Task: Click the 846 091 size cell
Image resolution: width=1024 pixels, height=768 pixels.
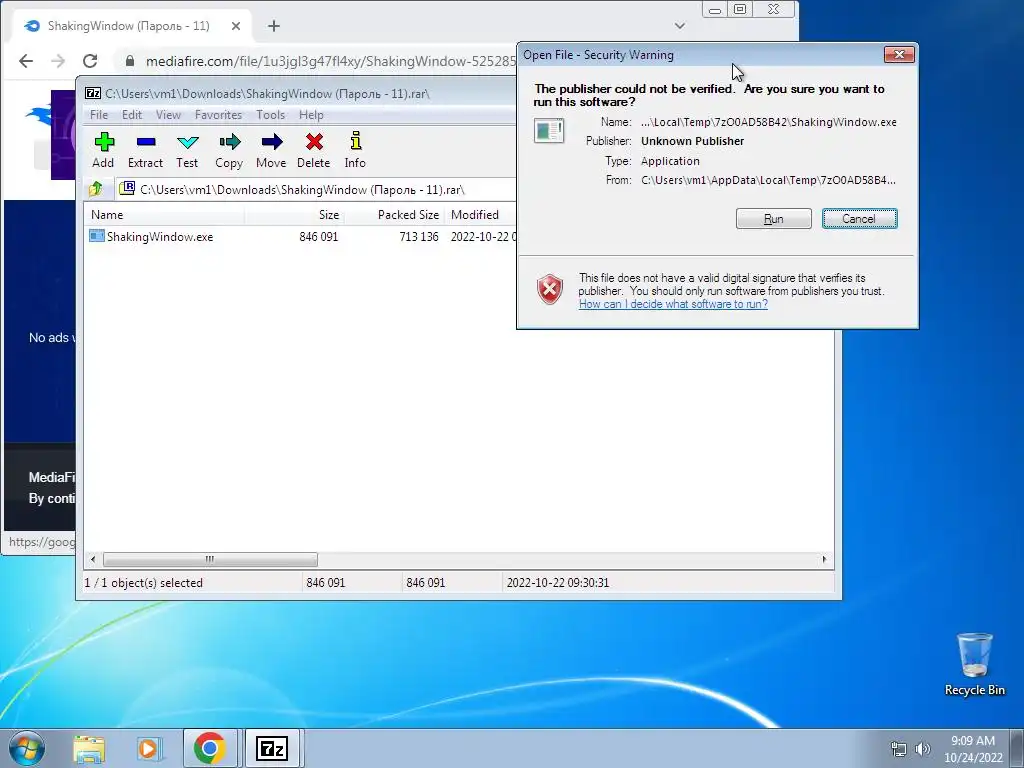Action: [319, 237]
